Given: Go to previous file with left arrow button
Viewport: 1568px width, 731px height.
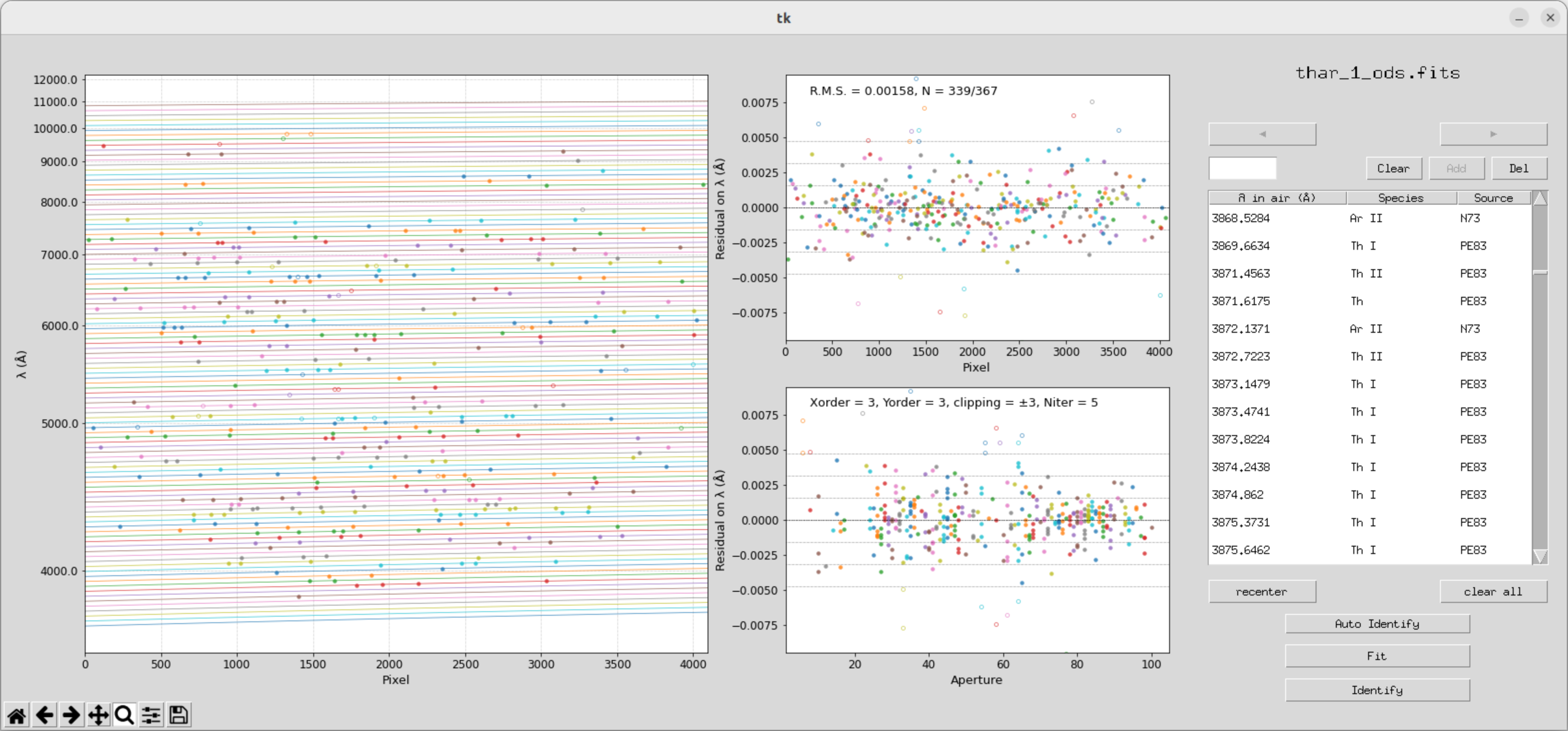Looking at the screenshot, I should click(x=1262, y=134).
